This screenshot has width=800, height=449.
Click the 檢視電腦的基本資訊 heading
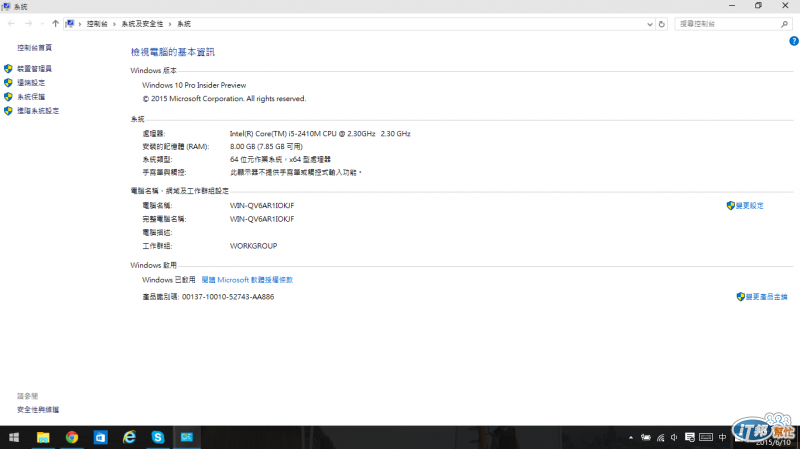(x=172, y=52)
